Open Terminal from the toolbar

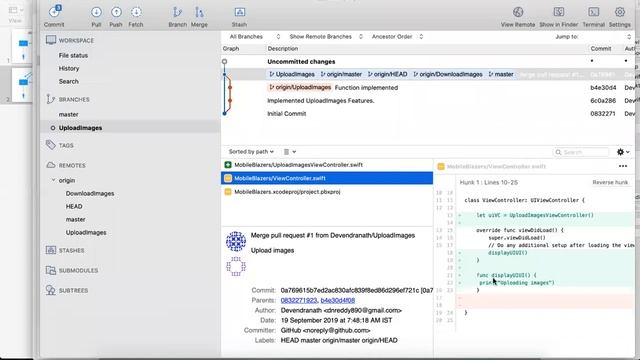click(593, 12)
